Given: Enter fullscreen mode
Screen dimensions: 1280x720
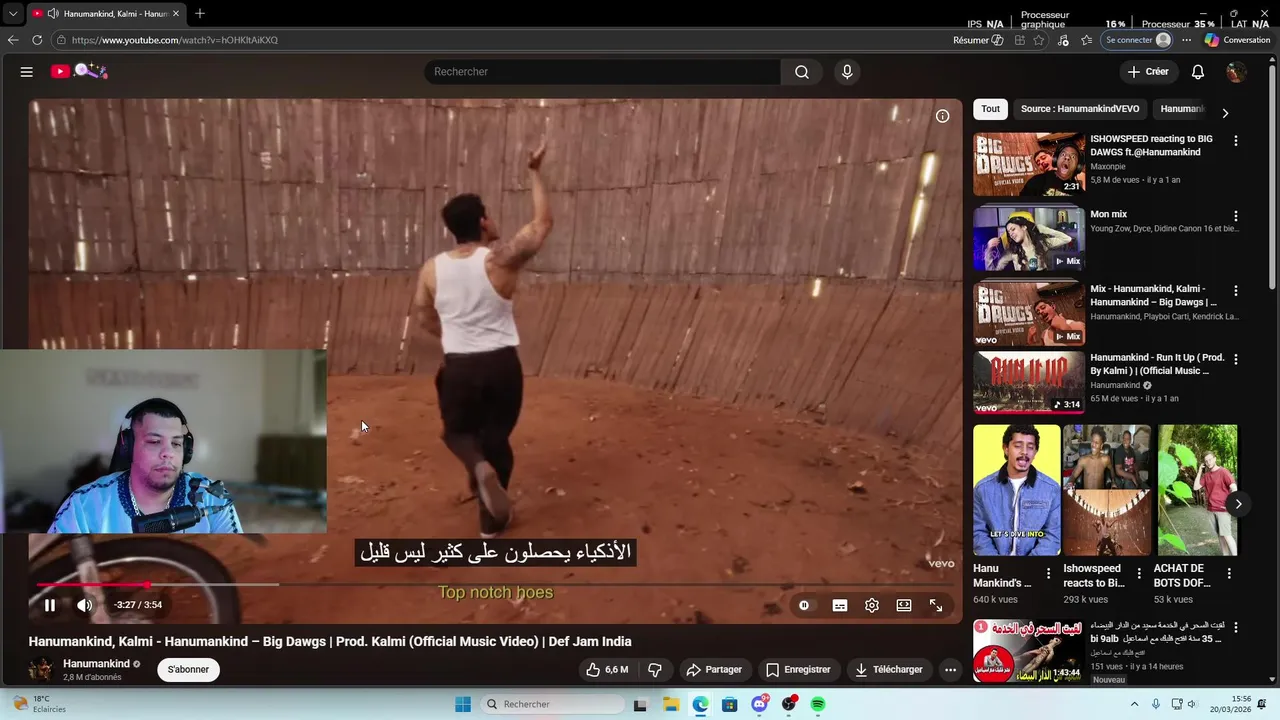Looking at the screenshot, I should coord(936,605).
